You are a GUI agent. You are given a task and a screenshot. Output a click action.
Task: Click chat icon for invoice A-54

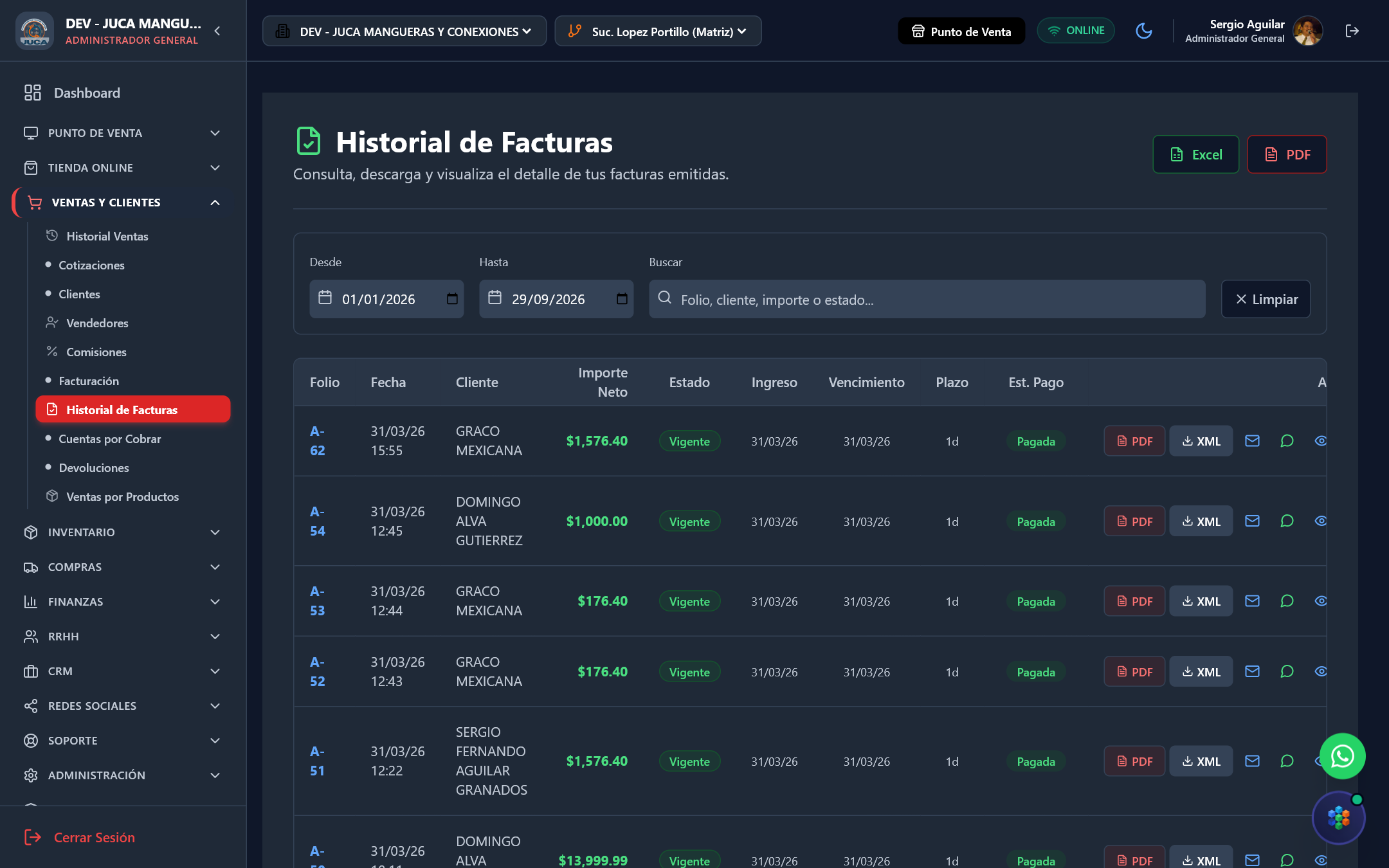(x=1287, y=521)
